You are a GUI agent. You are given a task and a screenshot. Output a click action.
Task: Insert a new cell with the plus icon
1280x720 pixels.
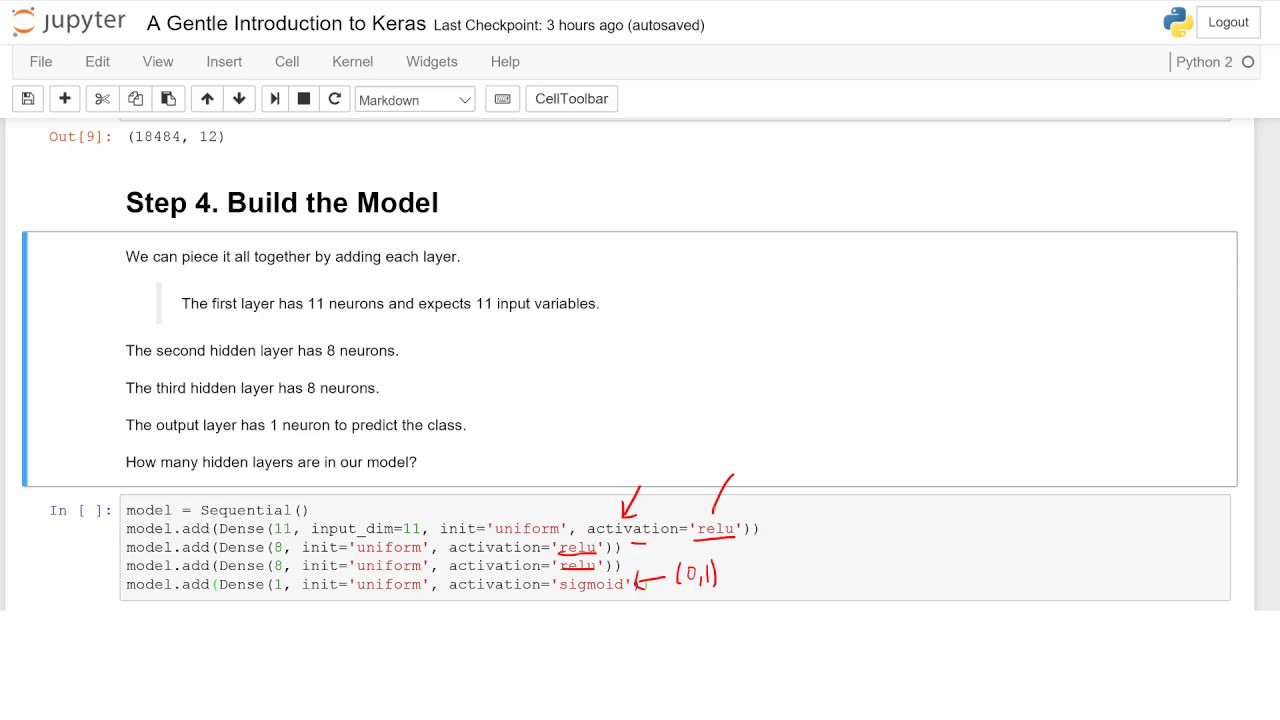[65, 99]
